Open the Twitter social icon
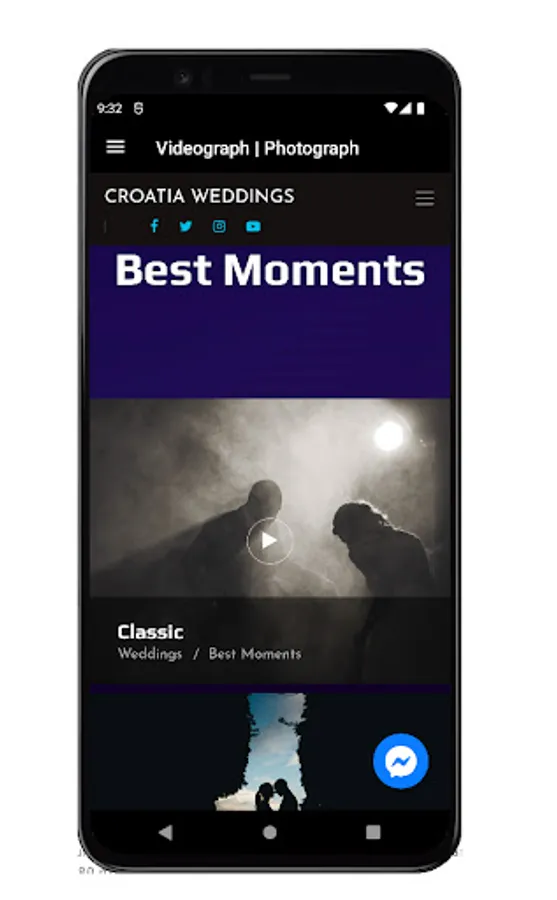Viewport: 557px width, 900px height. coord(185,226)
